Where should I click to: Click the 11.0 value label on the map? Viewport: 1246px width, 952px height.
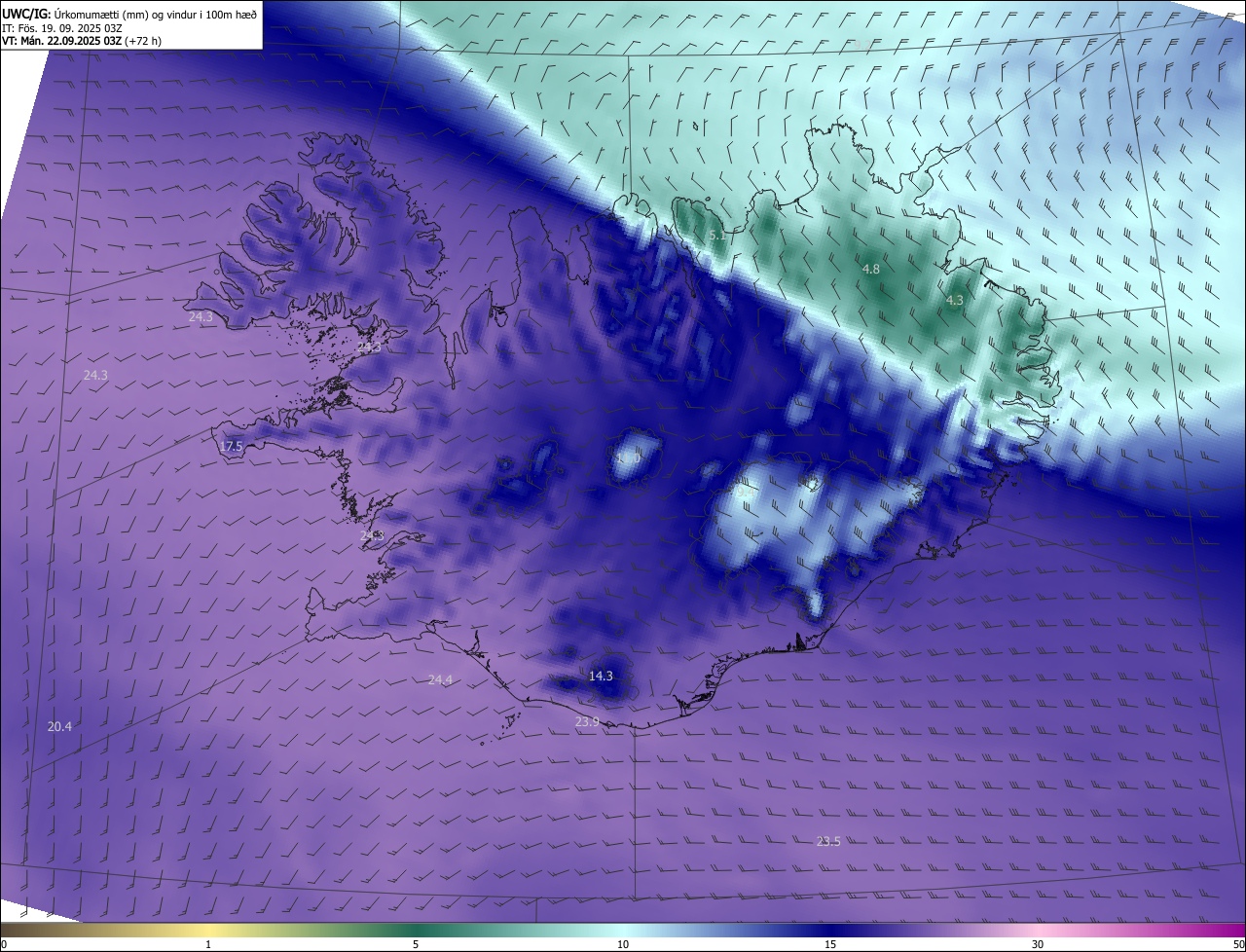click(628, 457)
